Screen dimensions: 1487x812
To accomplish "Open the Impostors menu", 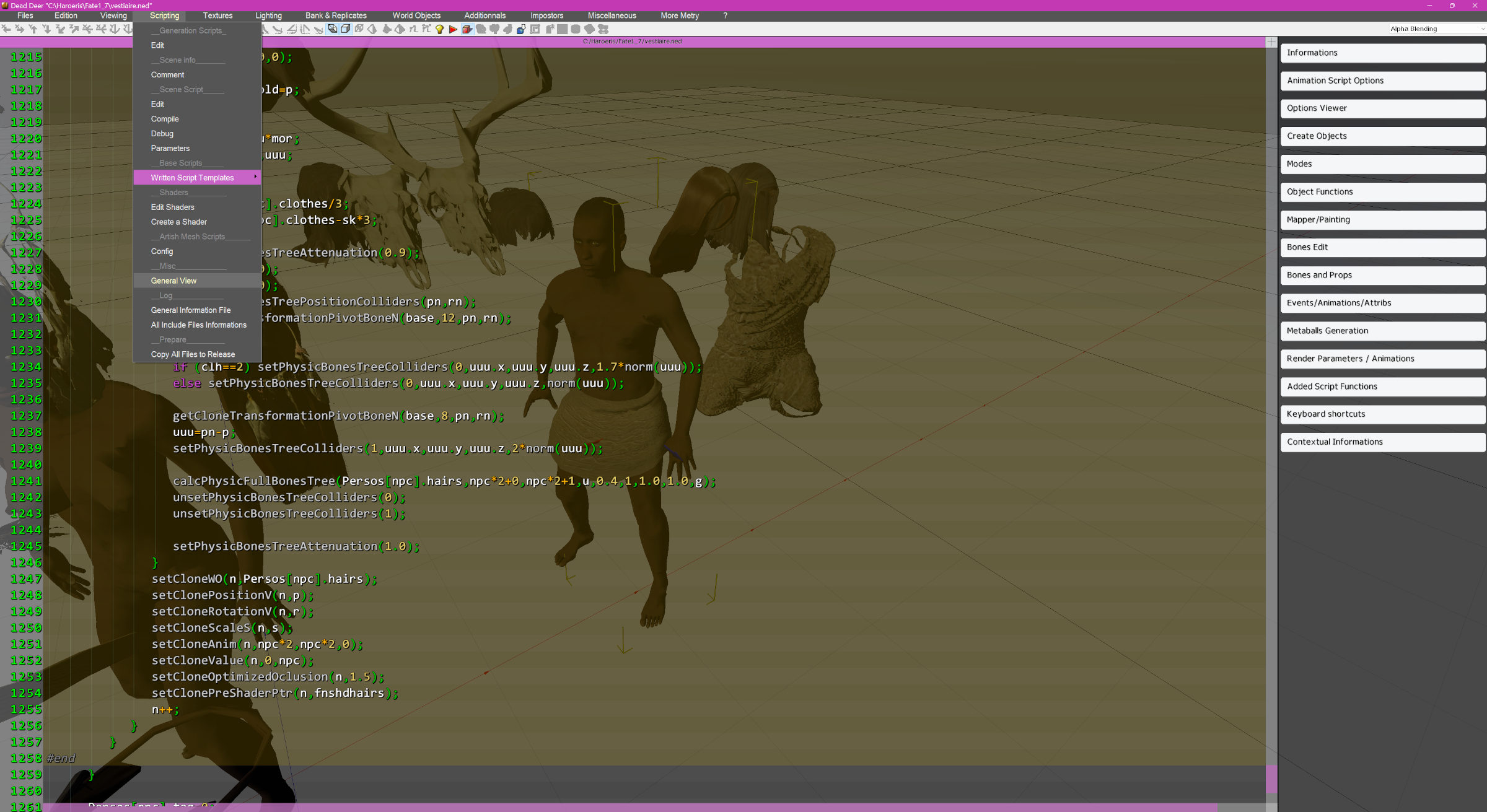I will pyautogui.click(x=546, y=15).
